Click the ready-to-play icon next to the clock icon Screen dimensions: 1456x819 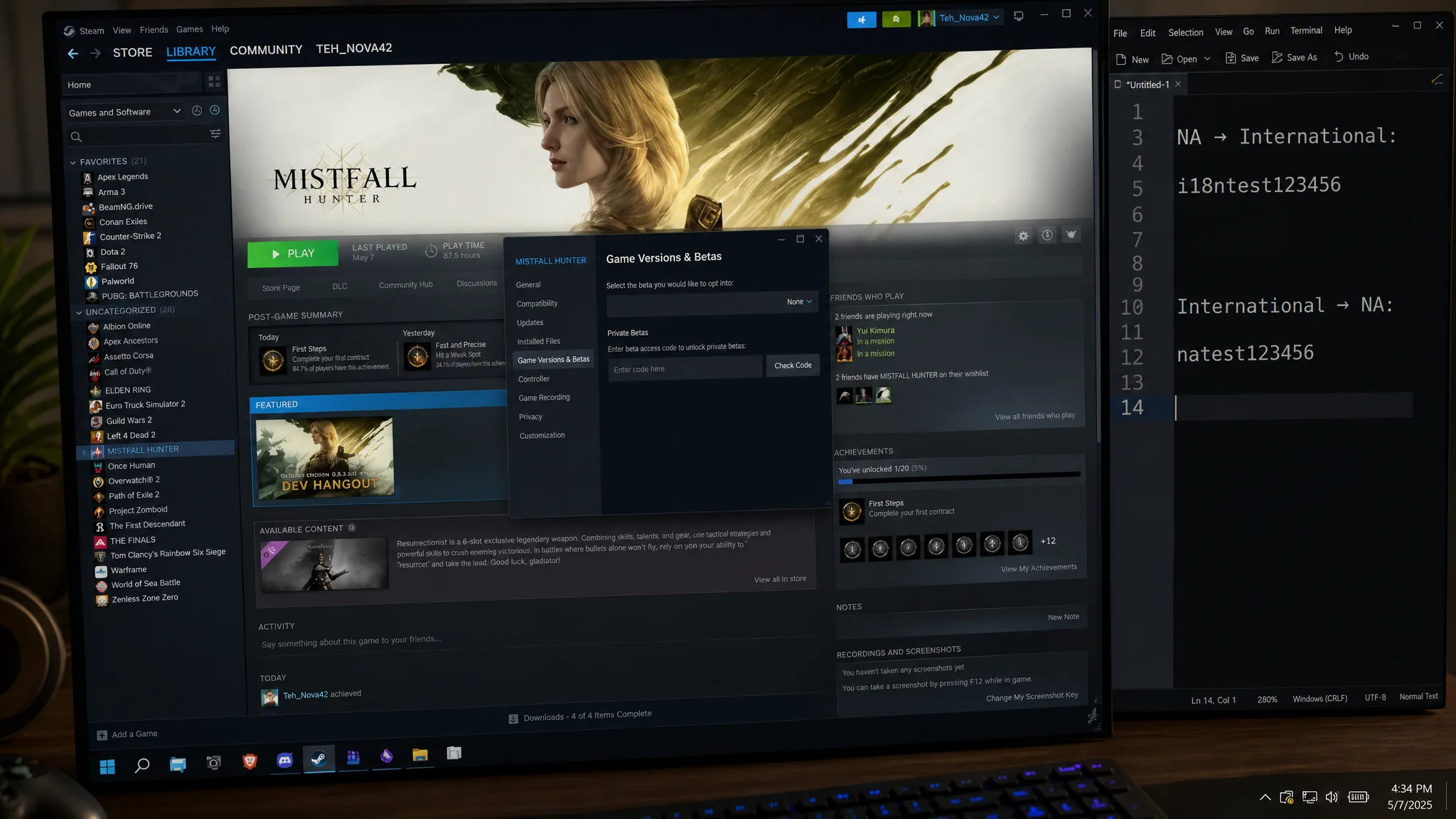coord(215,110)
